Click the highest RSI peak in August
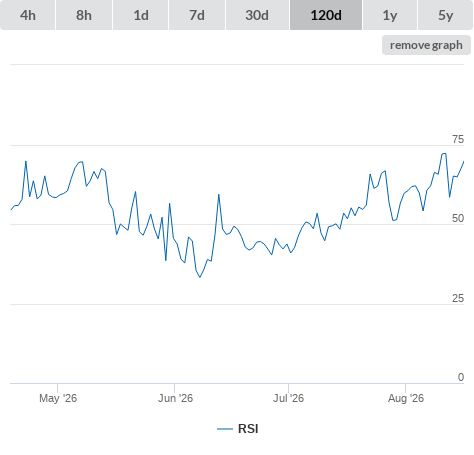This screenshot has width=474, height=455. 444,154
